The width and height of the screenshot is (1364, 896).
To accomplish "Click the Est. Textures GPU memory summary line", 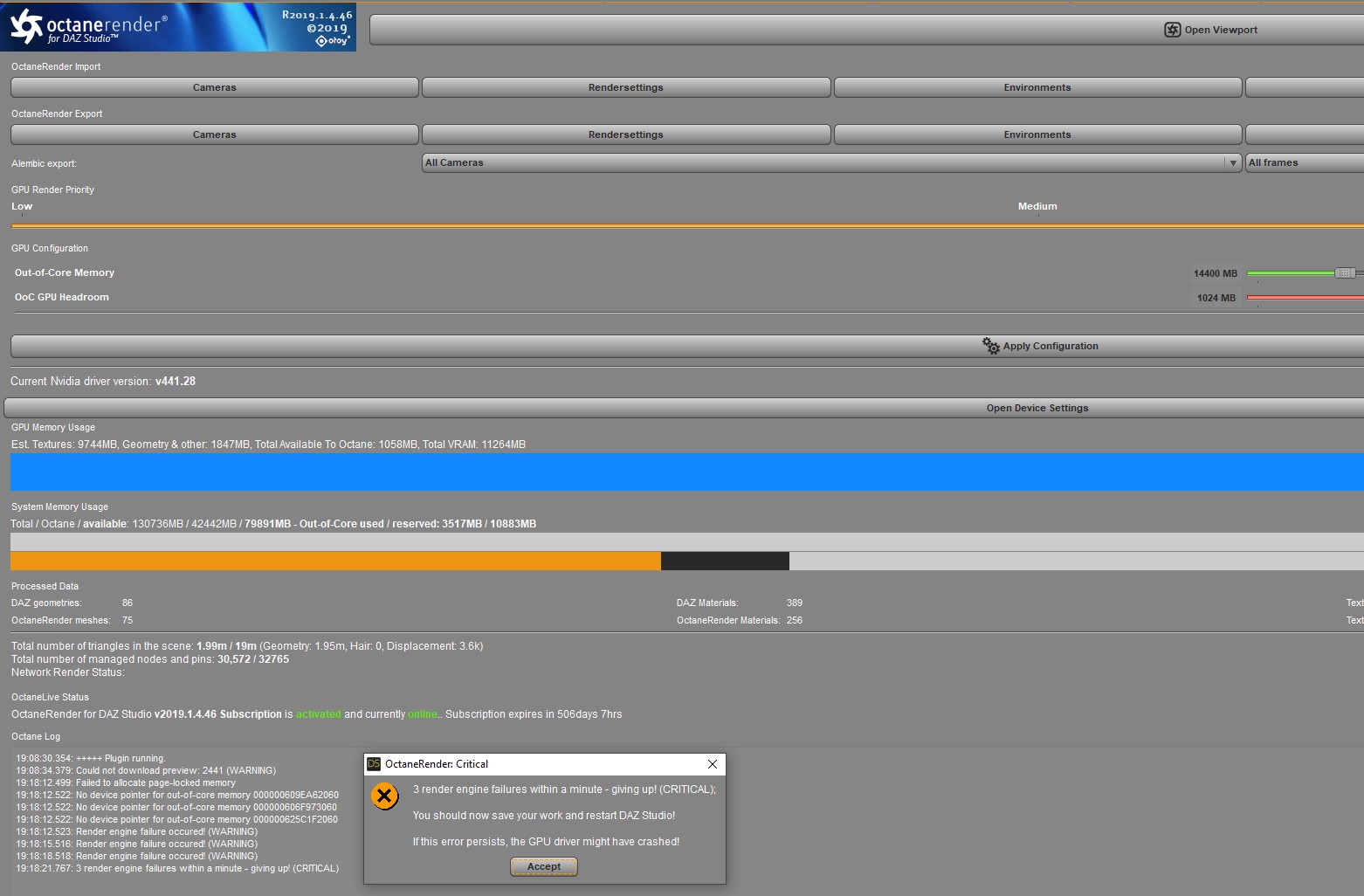I will [268, 445].
